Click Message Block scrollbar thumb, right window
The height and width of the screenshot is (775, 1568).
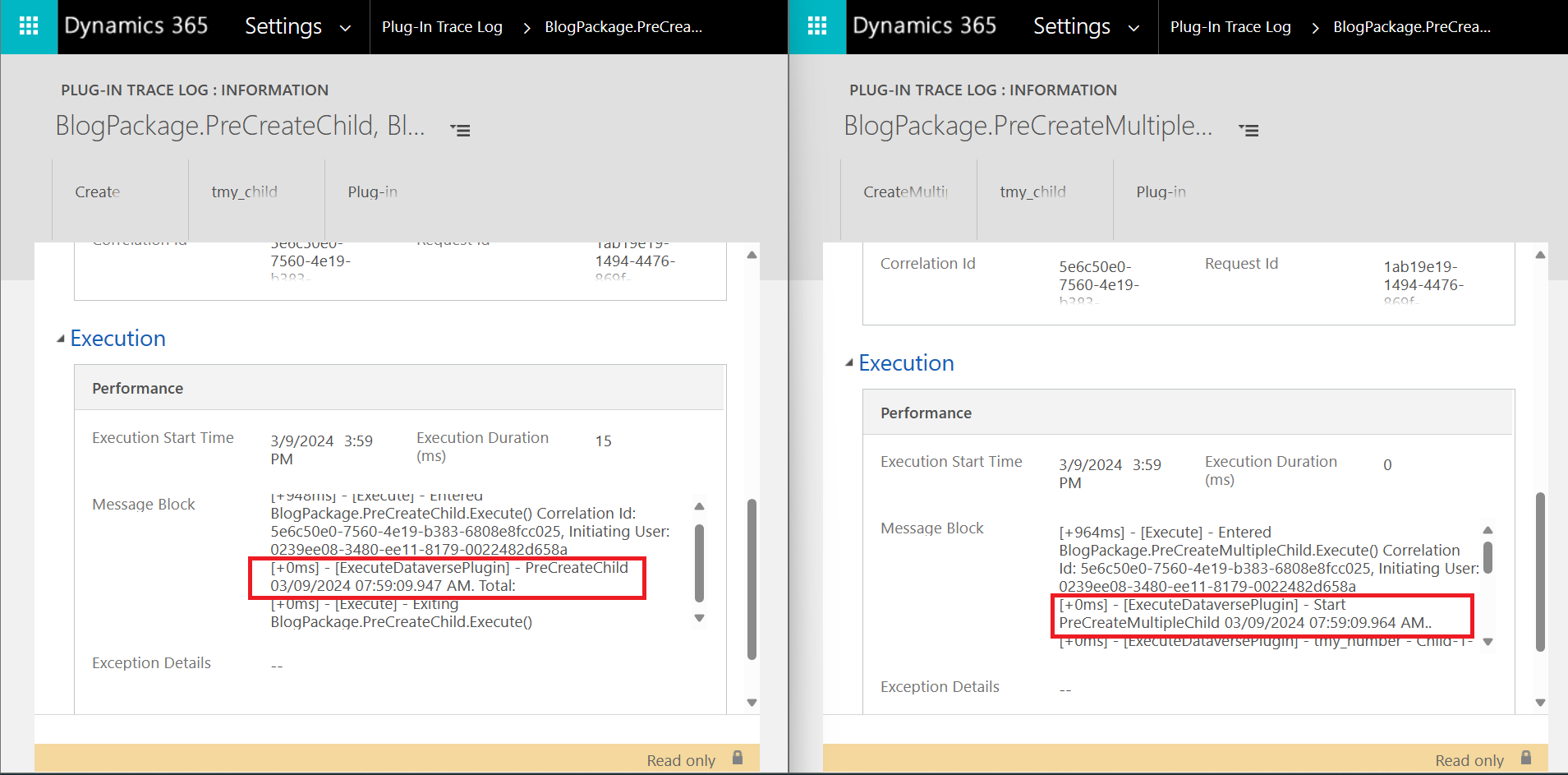click(x=1488, y=557)
